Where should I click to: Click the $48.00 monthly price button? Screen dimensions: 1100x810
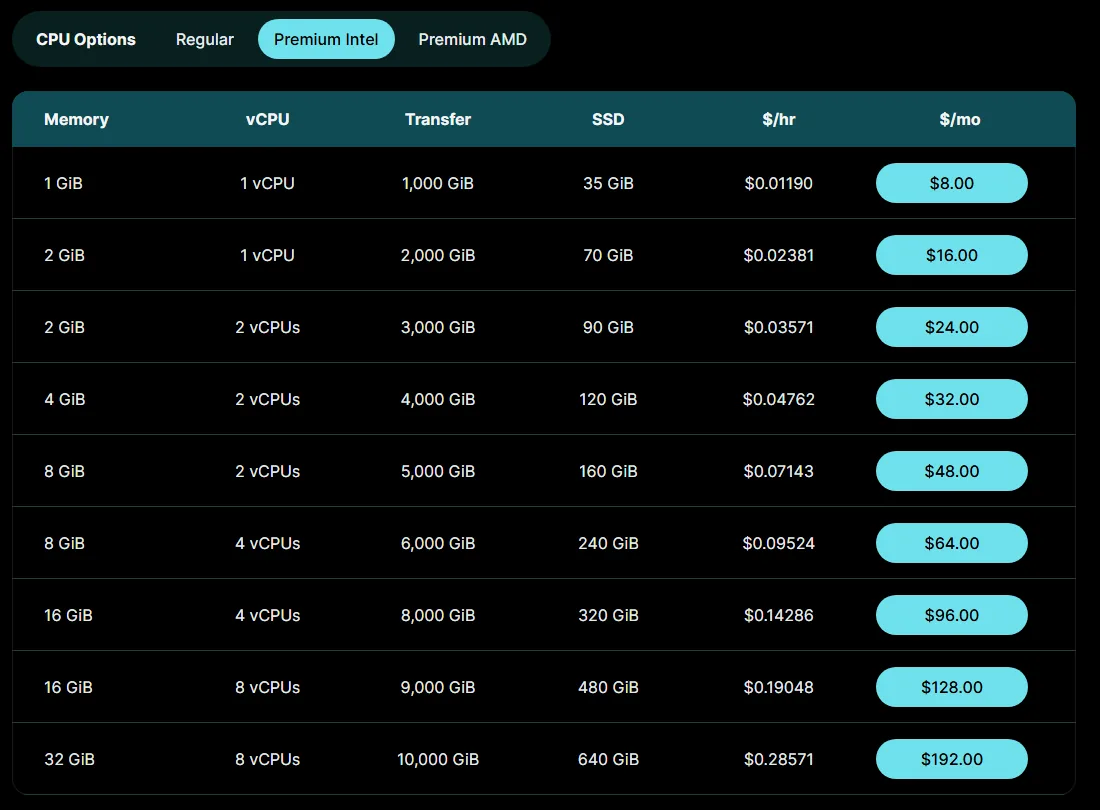coord(951,471)
